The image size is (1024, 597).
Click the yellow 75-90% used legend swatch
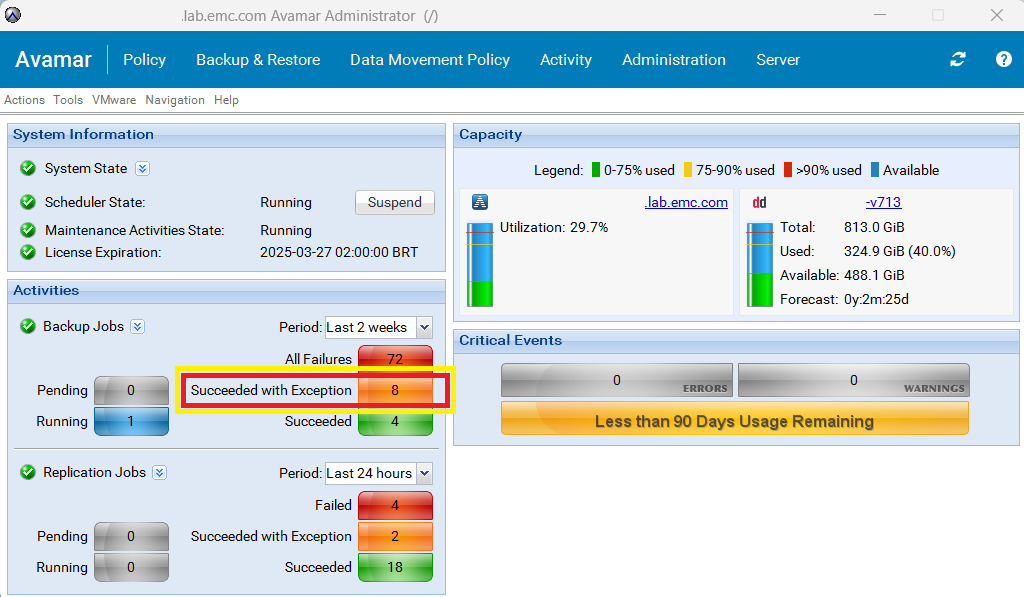pos(688,170)
